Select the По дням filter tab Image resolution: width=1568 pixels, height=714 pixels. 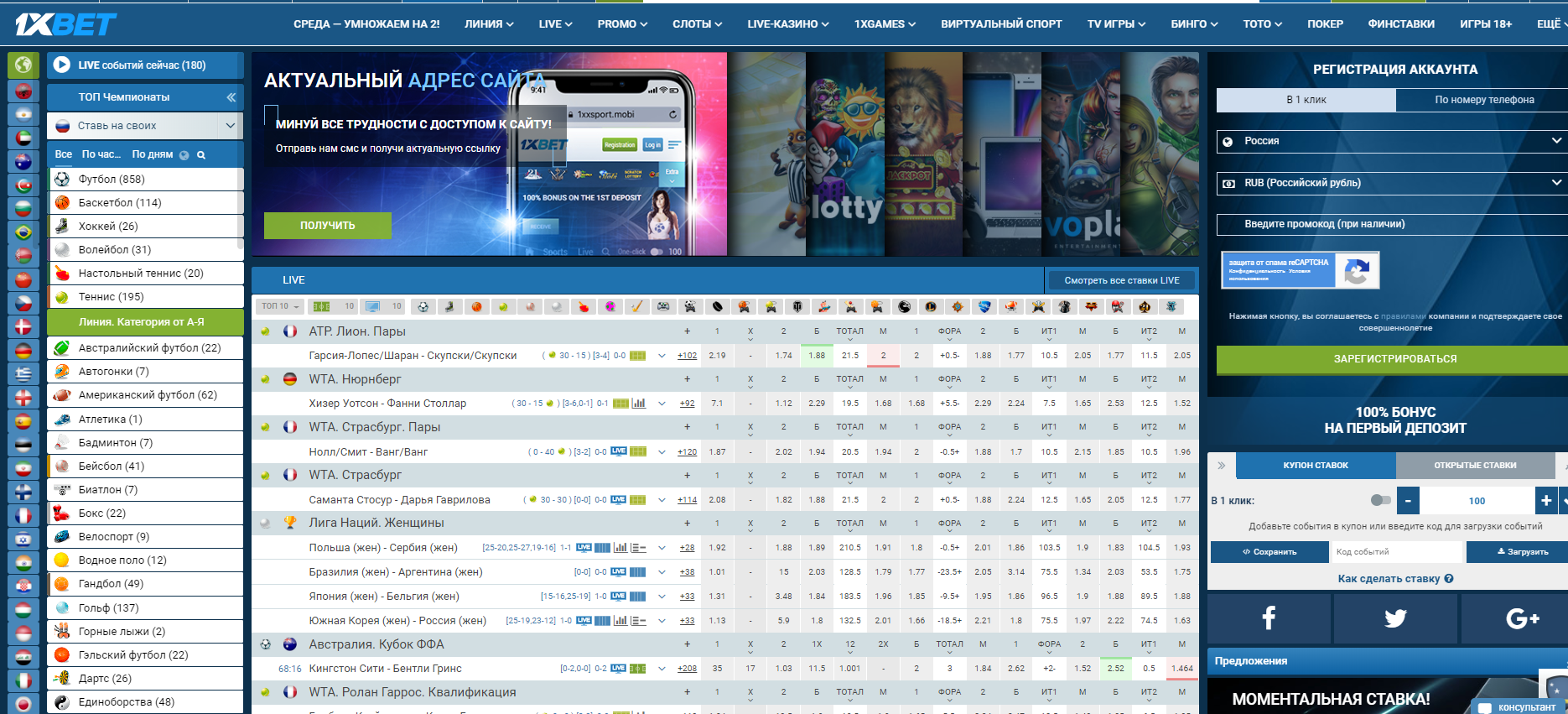(x=153, y=154)
